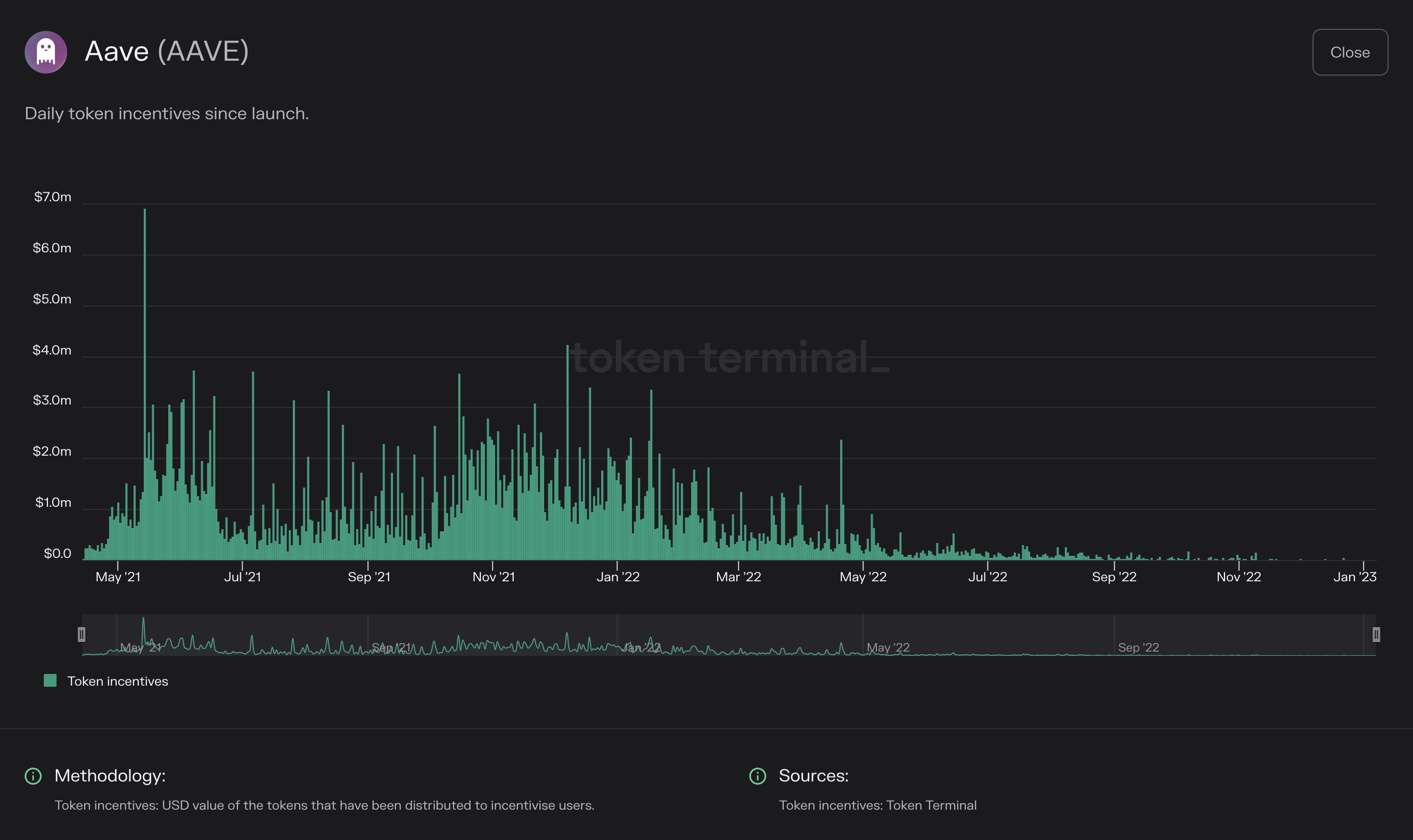Click the Aave ghost logo icon
Image resolution: width=1413 pixels, height=840 pixels.
(46, 52)
